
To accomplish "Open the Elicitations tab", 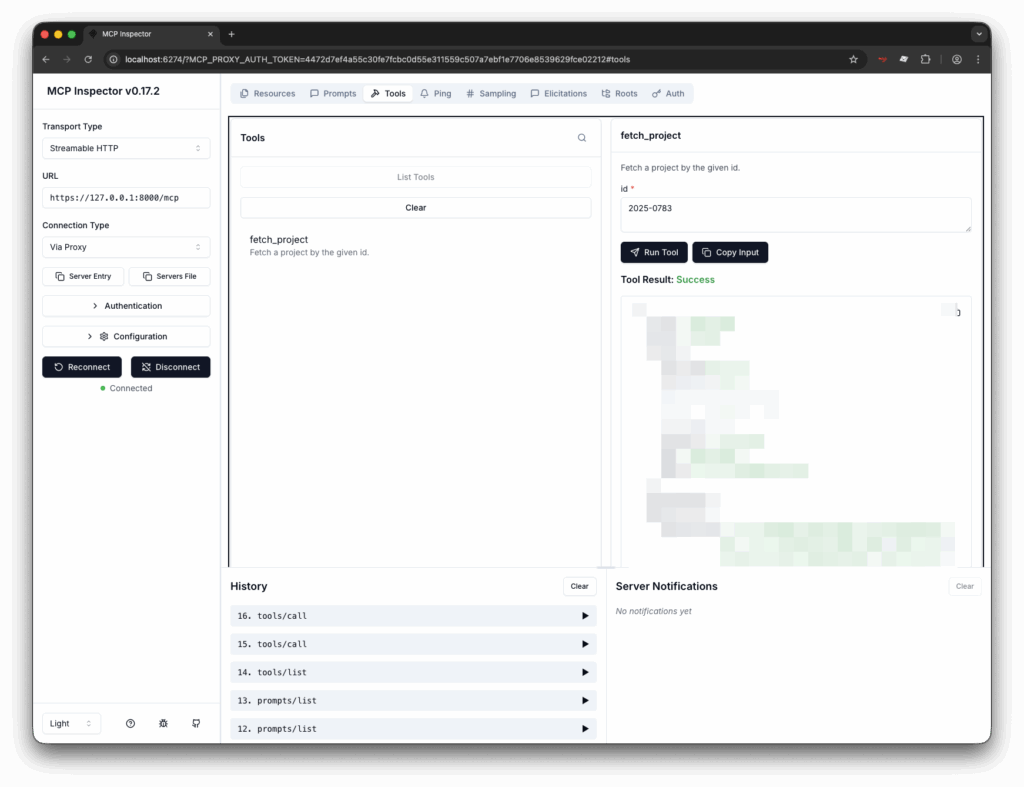I will pos(558,93).
